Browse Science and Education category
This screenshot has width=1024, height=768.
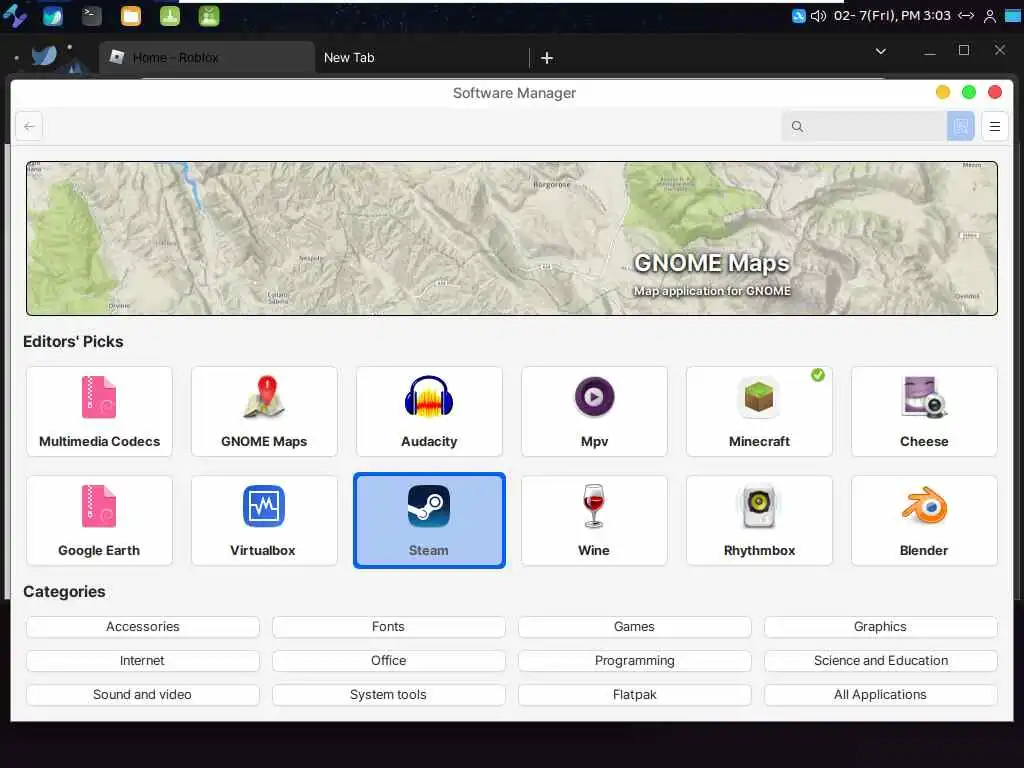pos(880,660)
